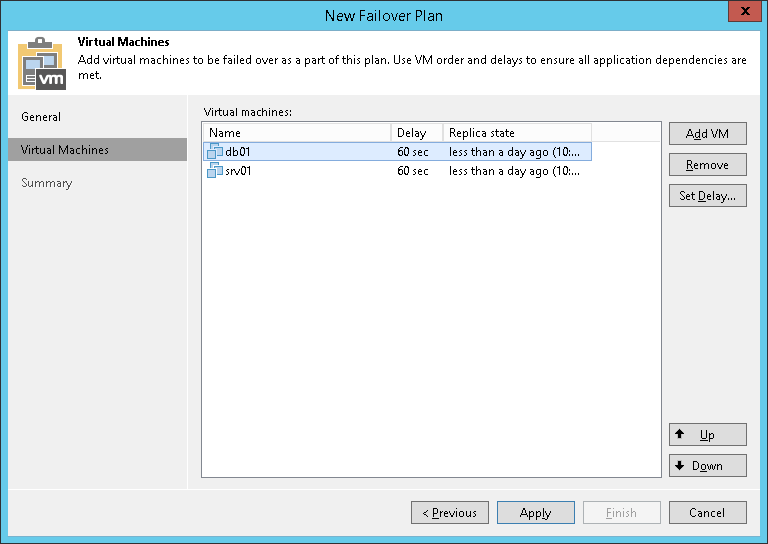Click the failover plan wizard icon
768x544 pixels.
41,63
